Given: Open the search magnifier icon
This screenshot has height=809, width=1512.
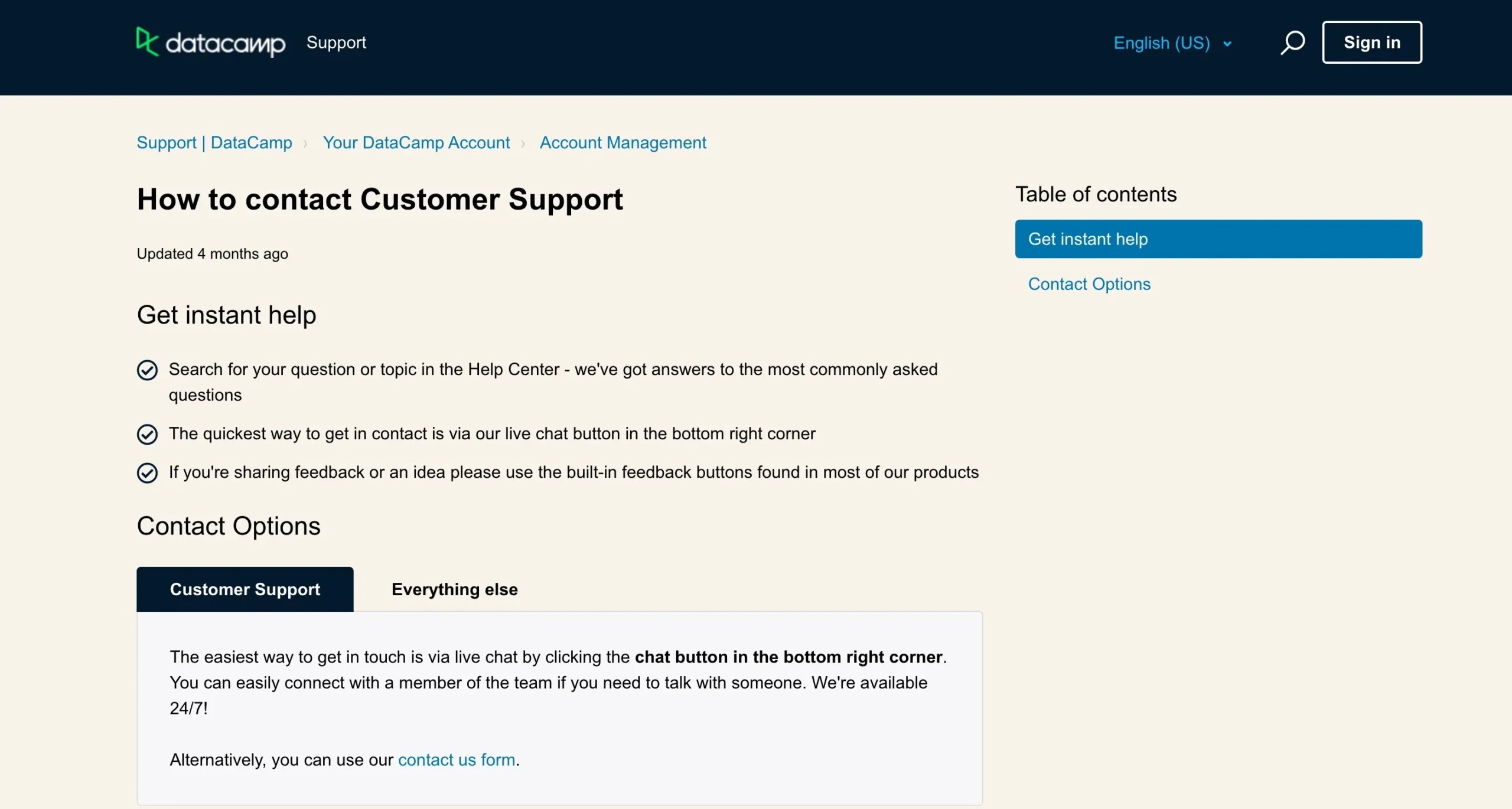Looking at the screenshot, I should 1292,43.
